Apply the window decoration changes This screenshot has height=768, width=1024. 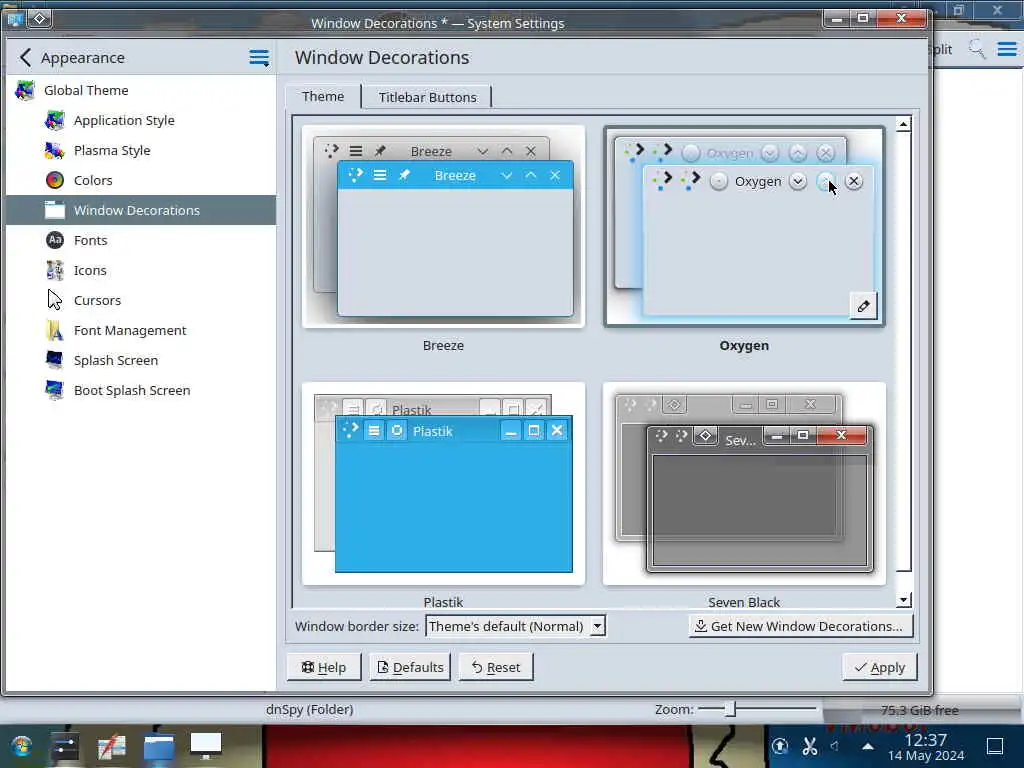click(880, 667)
